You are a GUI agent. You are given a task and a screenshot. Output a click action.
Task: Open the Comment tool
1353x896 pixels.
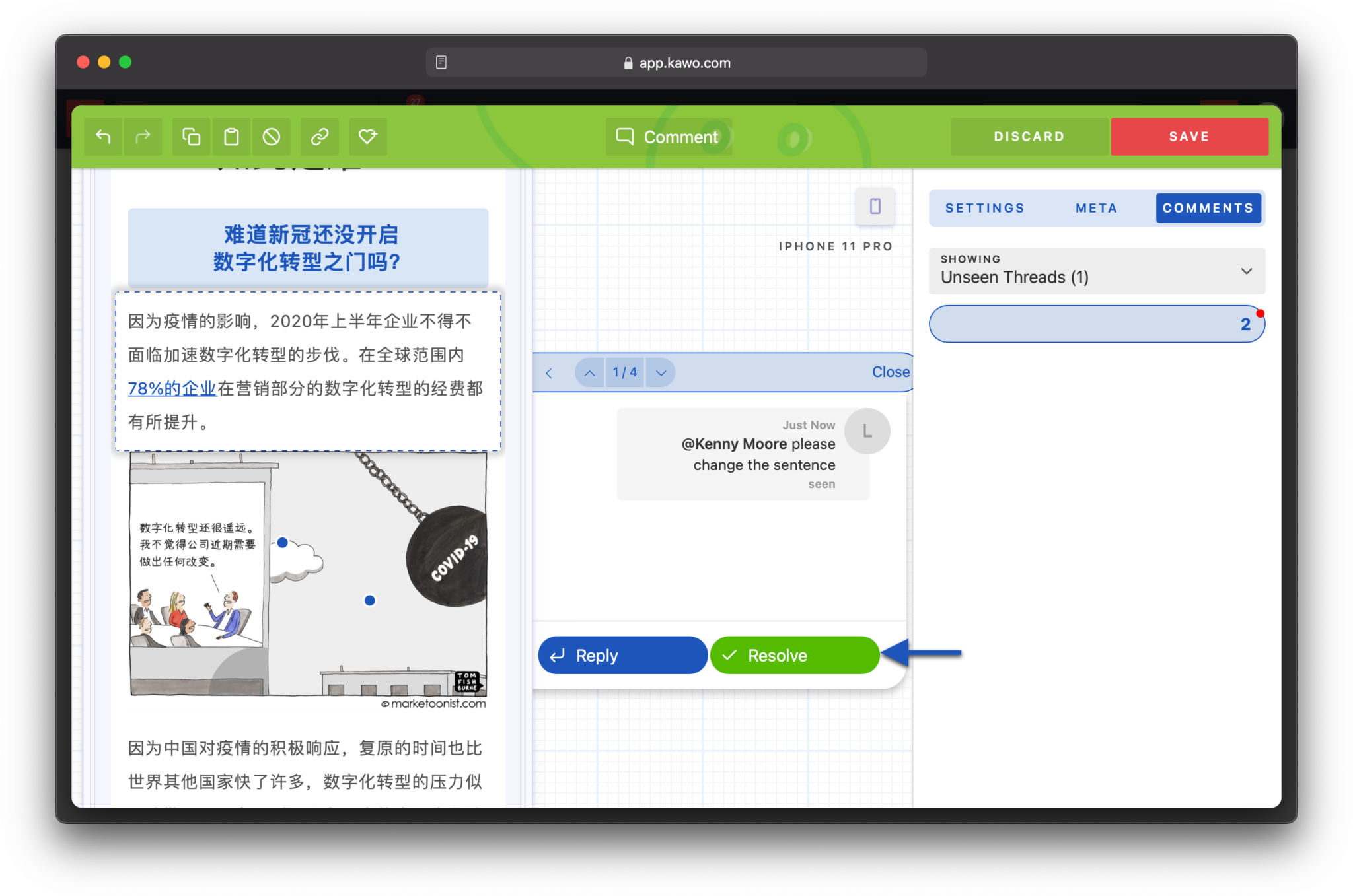[669, 137]
